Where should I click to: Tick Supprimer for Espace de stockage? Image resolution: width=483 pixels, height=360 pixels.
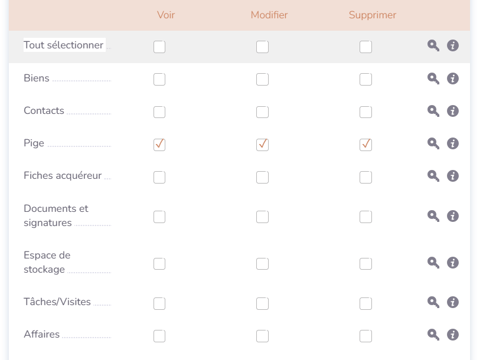coord(366,264)
